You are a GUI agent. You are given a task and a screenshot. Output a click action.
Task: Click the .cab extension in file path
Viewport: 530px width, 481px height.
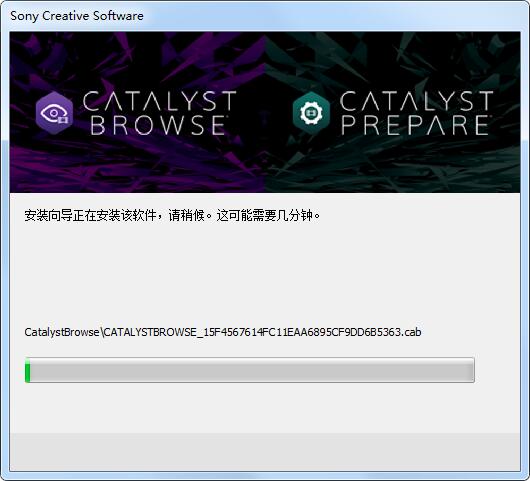(411, 332)
